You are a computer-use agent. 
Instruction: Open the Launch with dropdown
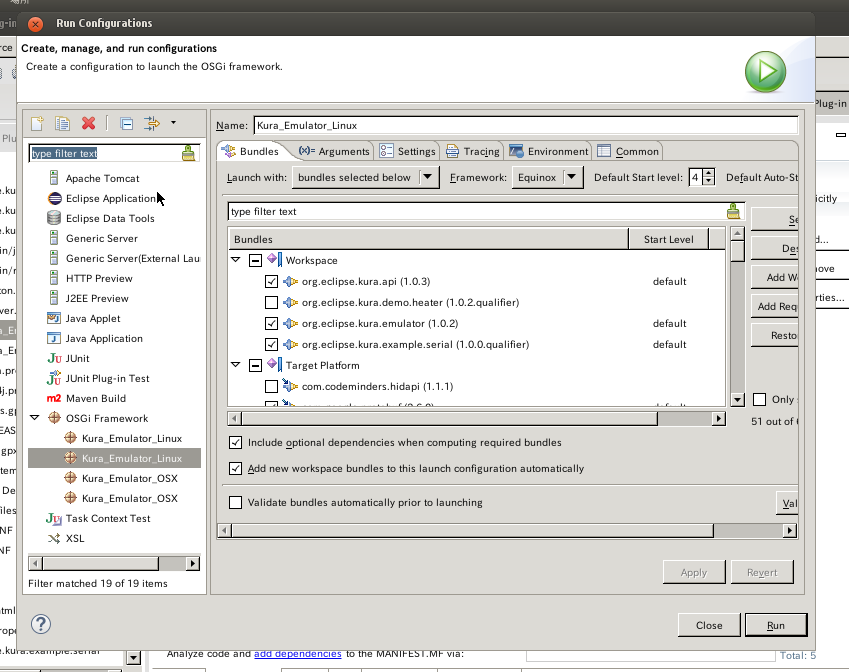(365, 177)
